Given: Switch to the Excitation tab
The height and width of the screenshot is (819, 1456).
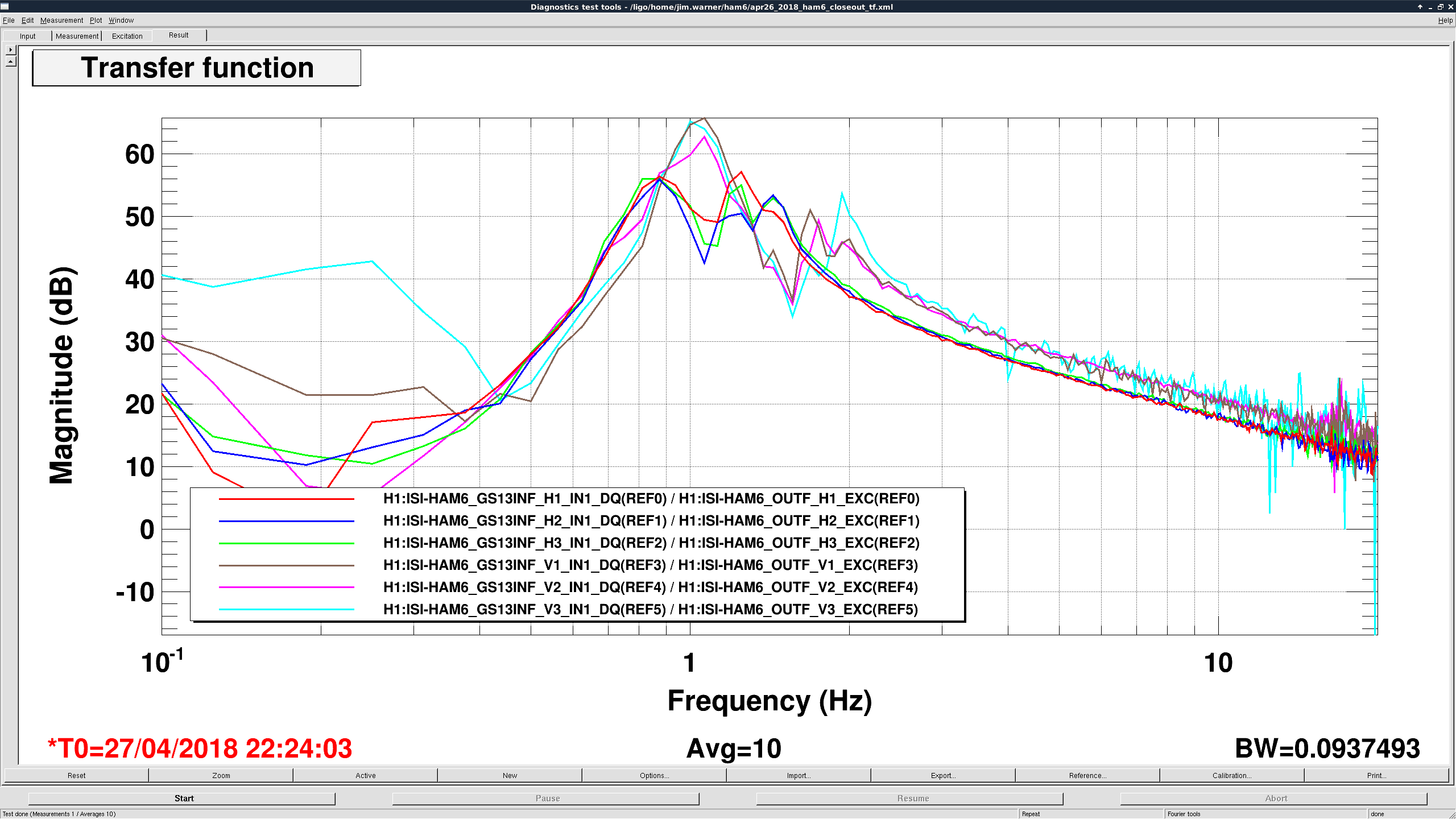Looking at the screenshot, I should click(x=127, y=36).
